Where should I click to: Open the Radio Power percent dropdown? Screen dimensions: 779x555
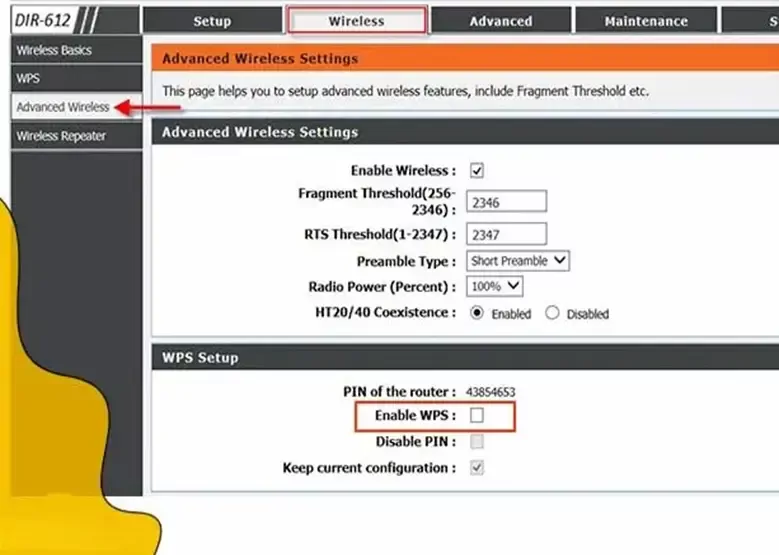pos(495,286)
